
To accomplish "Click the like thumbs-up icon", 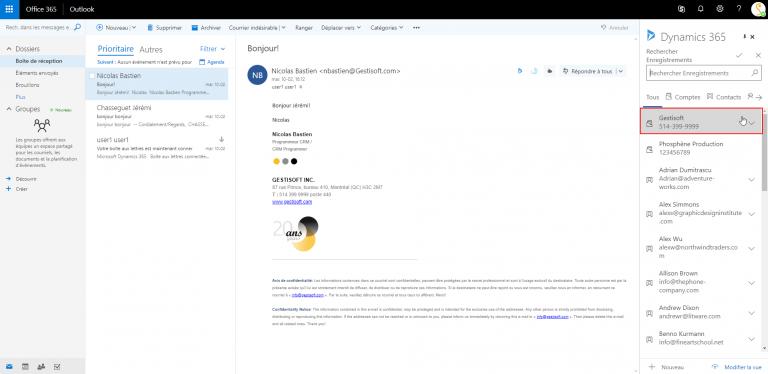I will pos(550,71).
